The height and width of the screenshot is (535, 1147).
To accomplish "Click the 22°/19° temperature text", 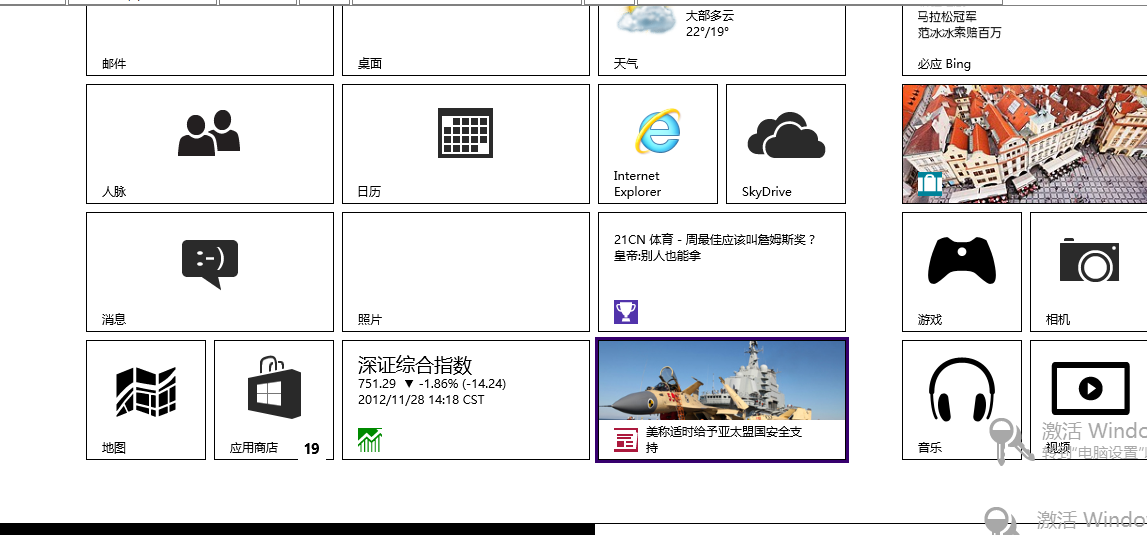I will (x=707, y=31).
